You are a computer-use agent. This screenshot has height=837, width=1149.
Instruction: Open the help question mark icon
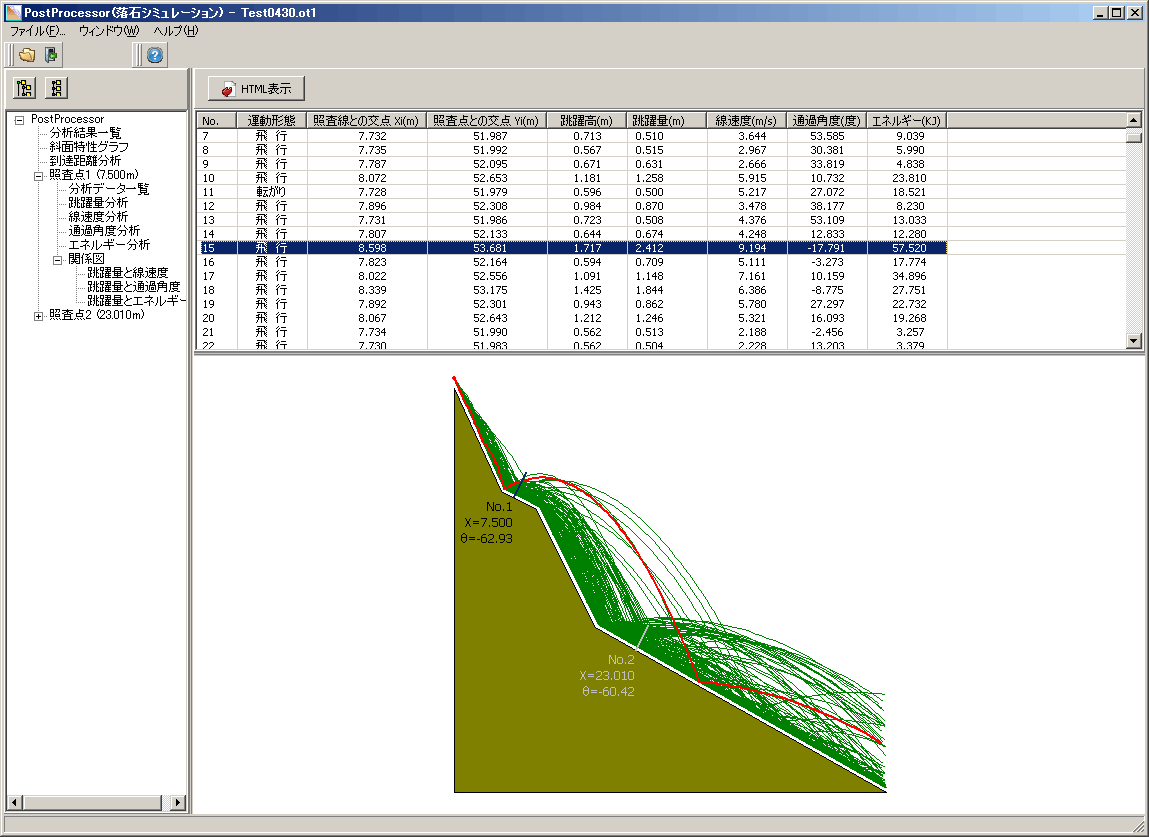tap(155, 55)
